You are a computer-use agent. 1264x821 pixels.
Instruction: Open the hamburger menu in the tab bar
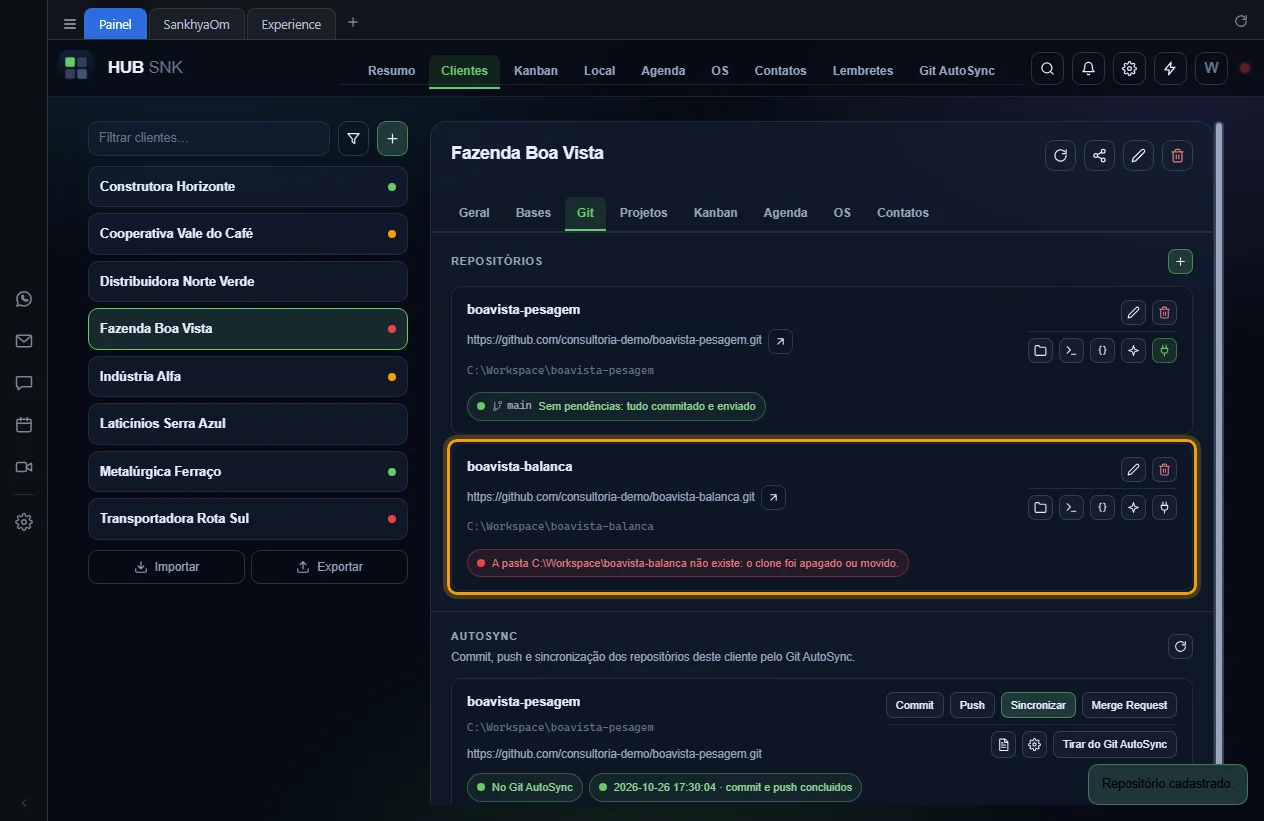pos(69,24)
